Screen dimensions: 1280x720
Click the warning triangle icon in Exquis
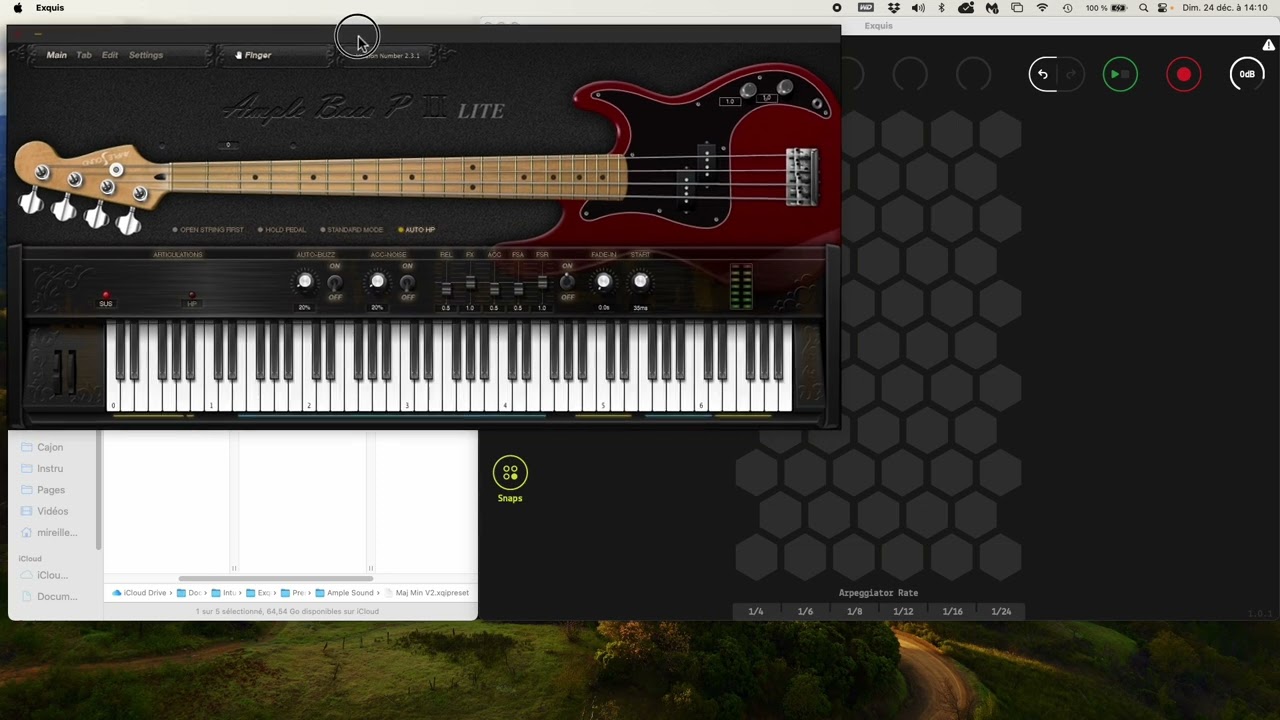tap(1268, 45)
